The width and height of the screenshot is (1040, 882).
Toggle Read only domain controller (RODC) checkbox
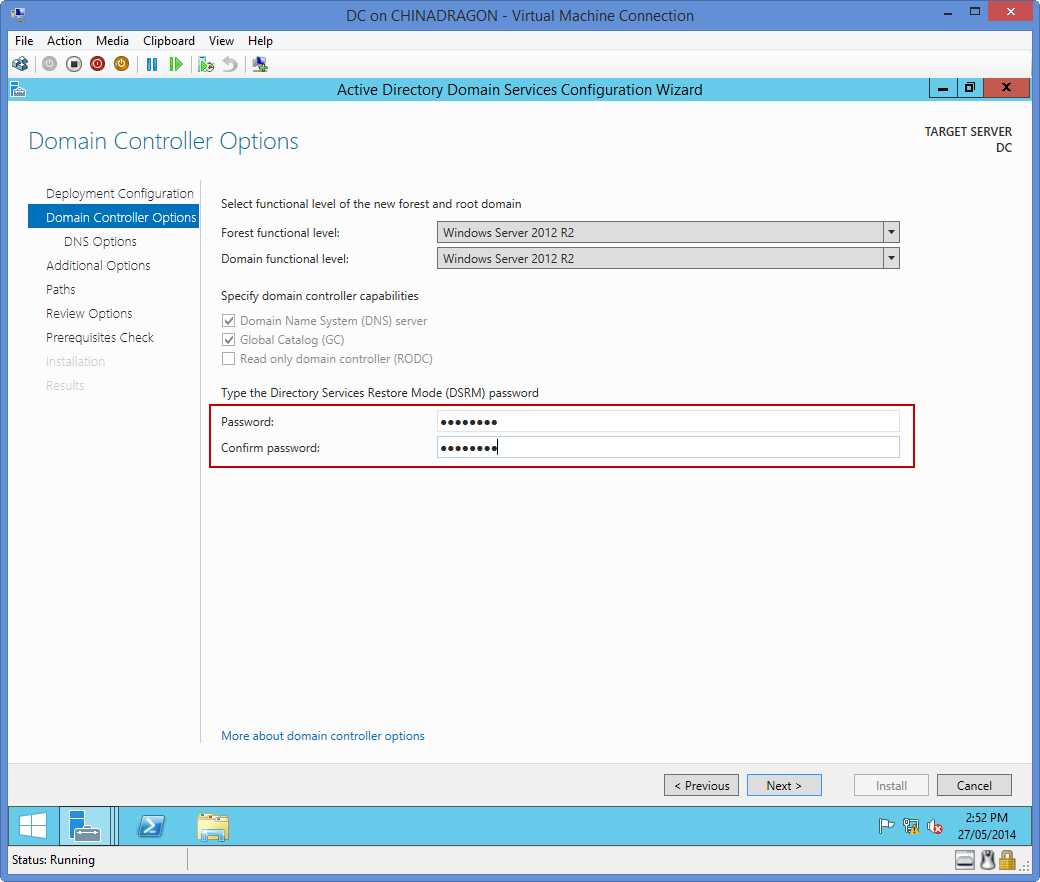228,359
